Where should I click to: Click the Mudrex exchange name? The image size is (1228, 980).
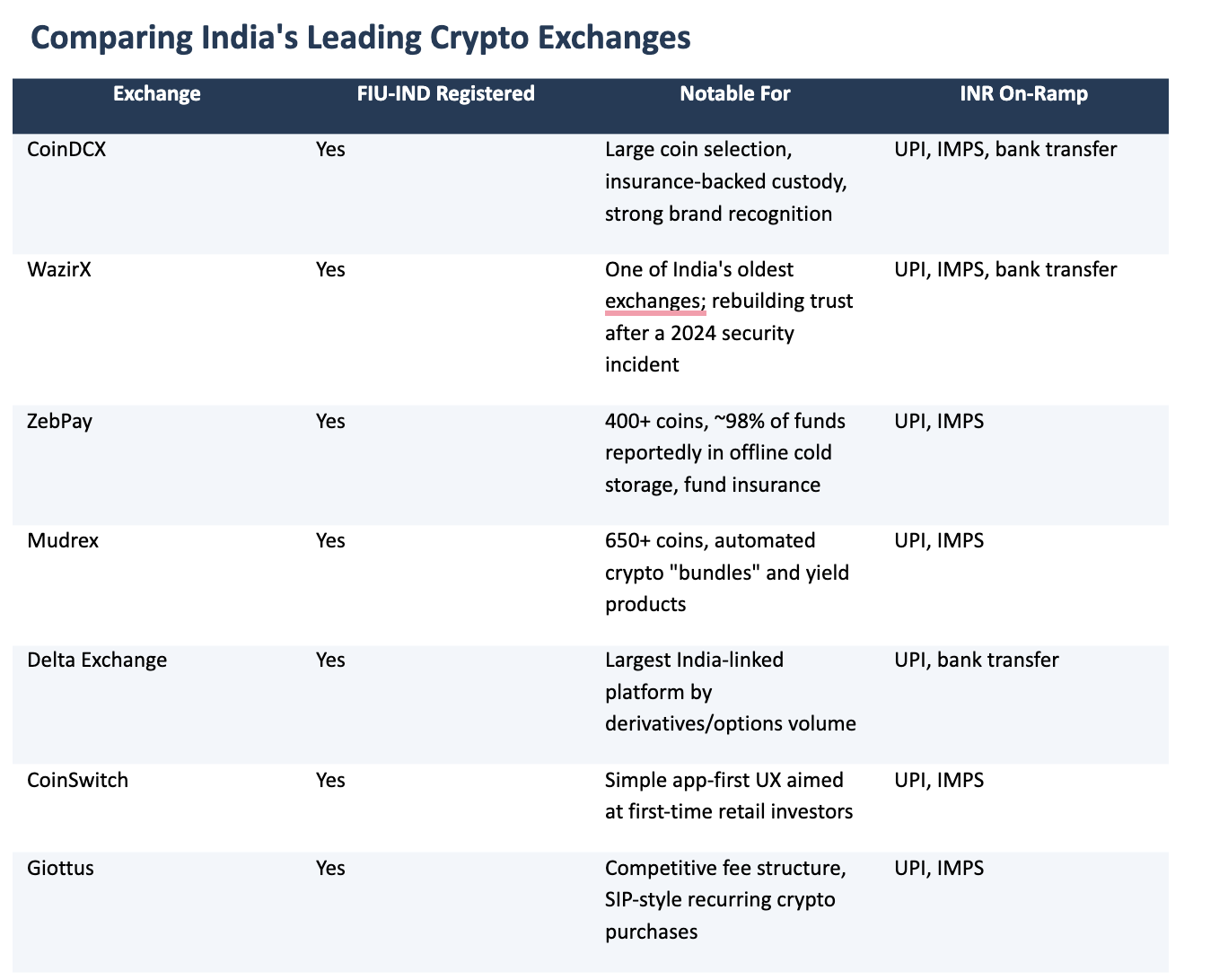tap(63, 540)
